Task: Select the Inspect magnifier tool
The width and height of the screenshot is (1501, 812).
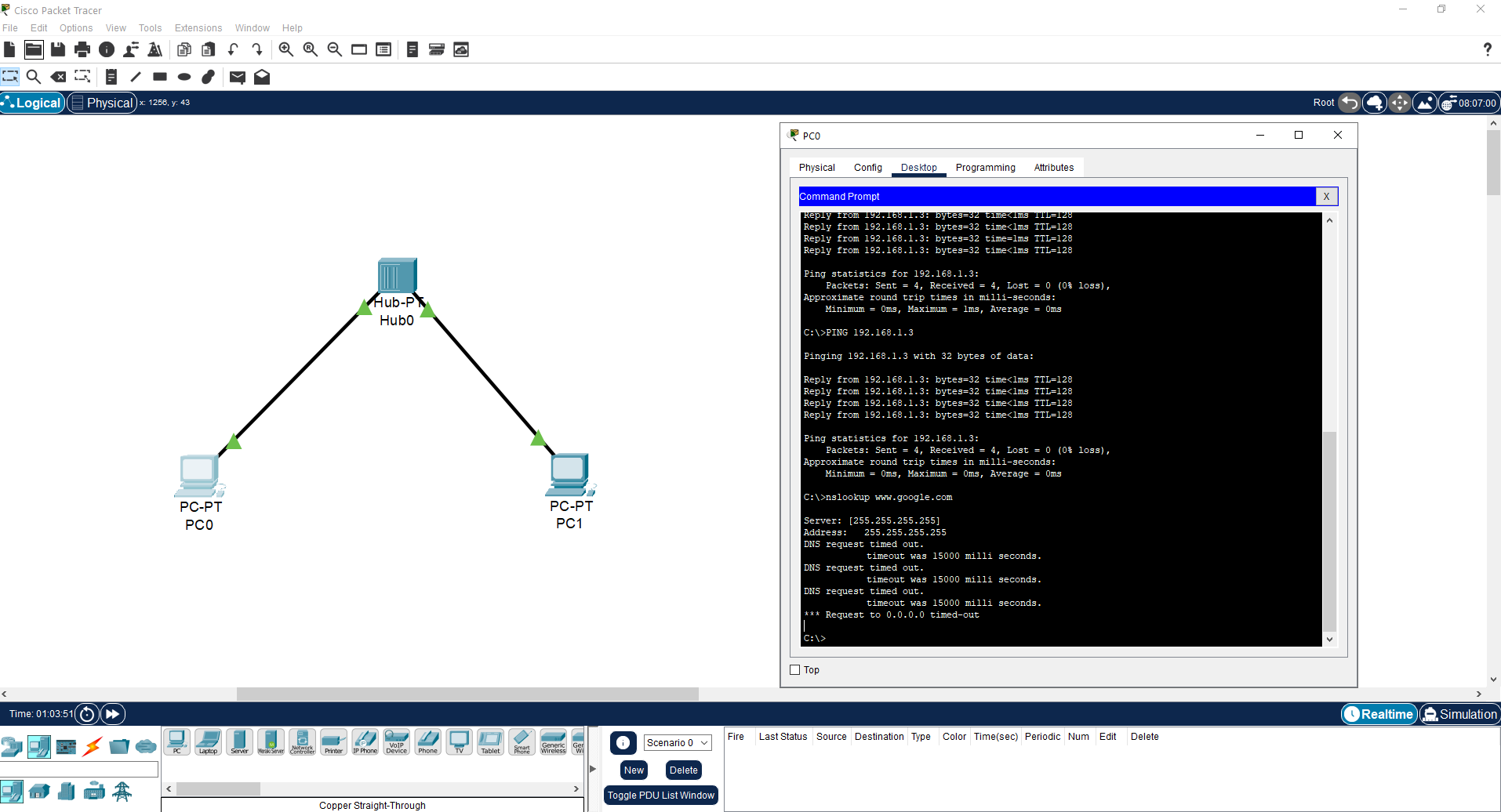Action: pos(34,77)
